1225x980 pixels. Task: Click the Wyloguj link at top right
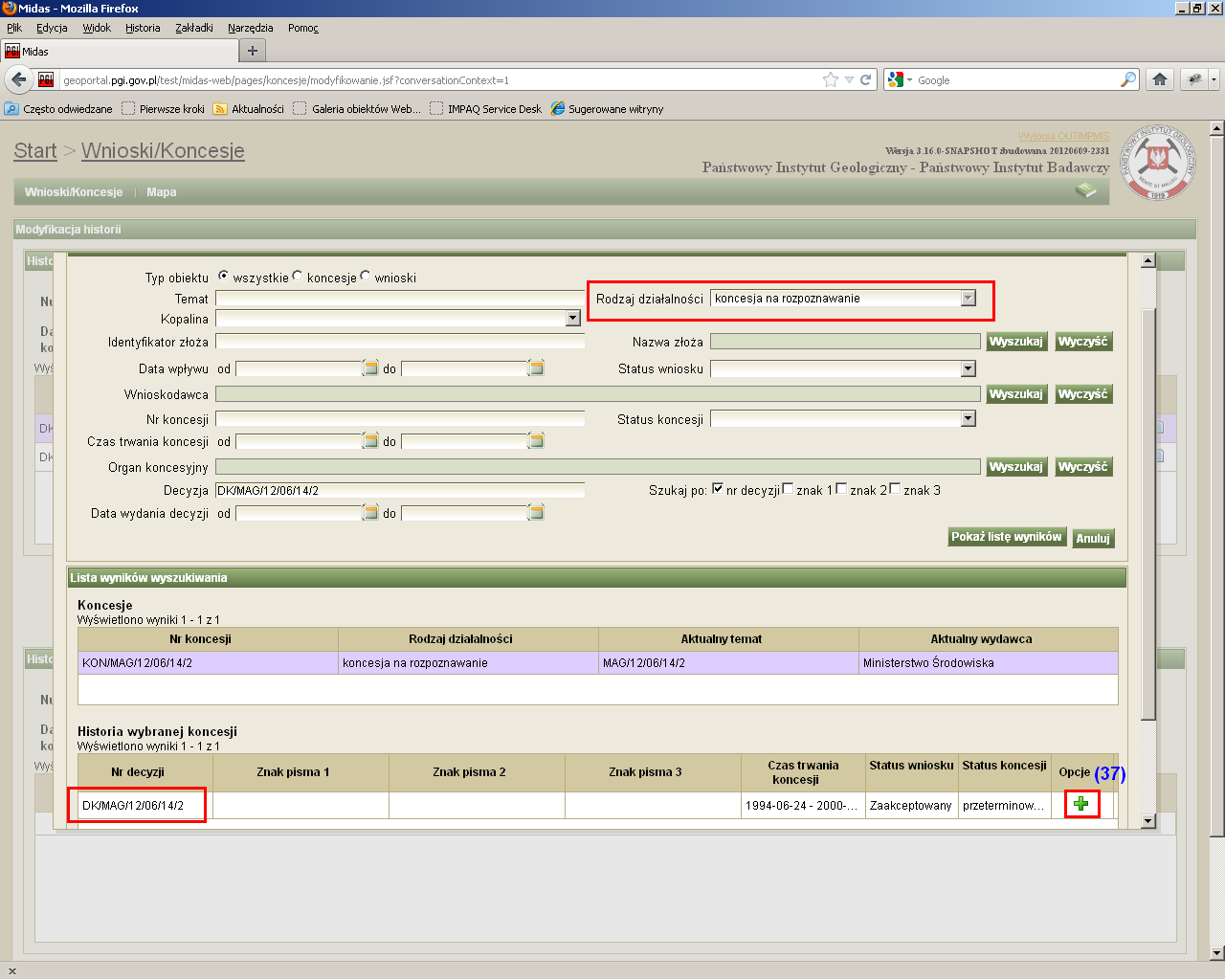[x=1063, y=136]
